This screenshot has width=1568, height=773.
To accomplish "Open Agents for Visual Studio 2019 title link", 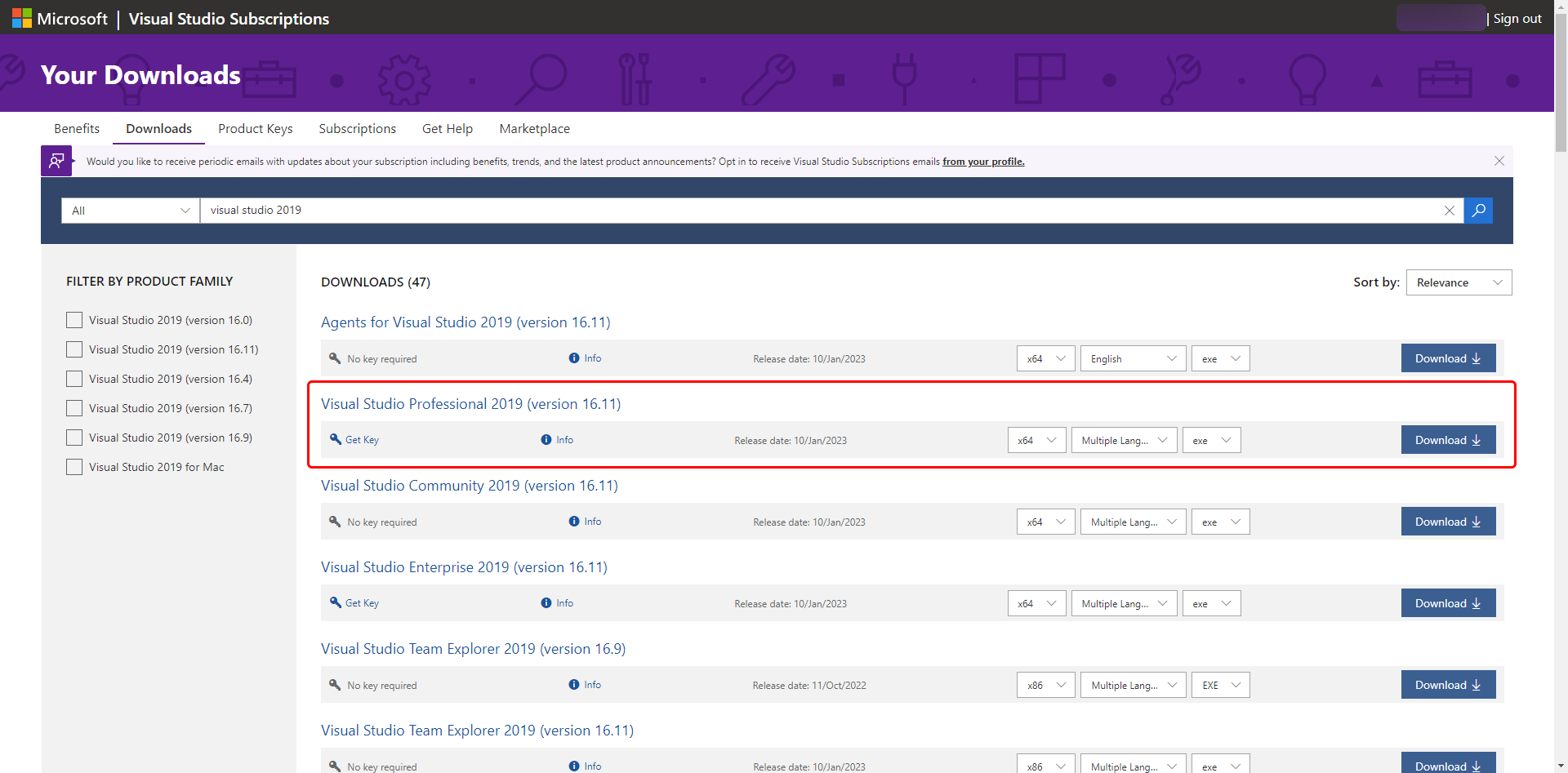I will [x=465, y=322].
